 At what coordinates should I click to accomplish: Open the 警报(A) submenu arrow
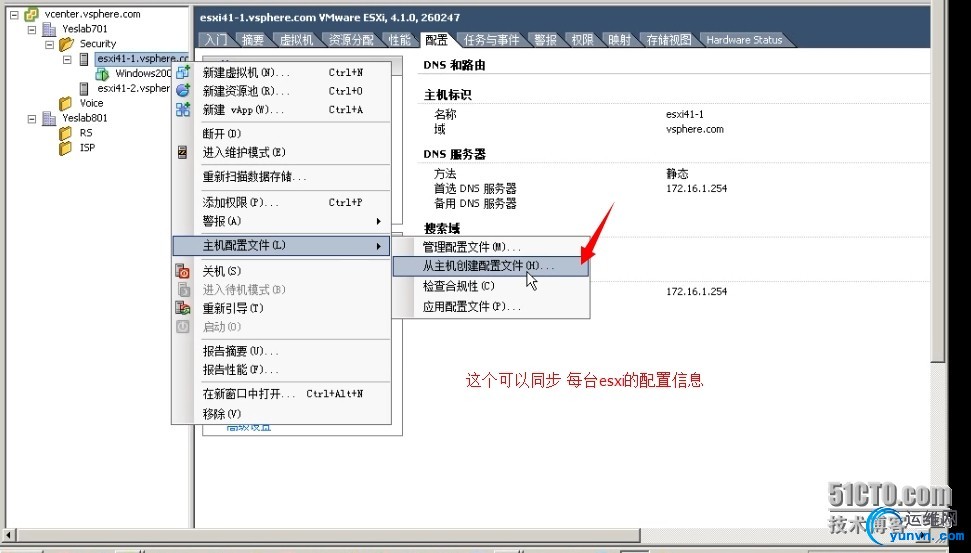point(378,221)
